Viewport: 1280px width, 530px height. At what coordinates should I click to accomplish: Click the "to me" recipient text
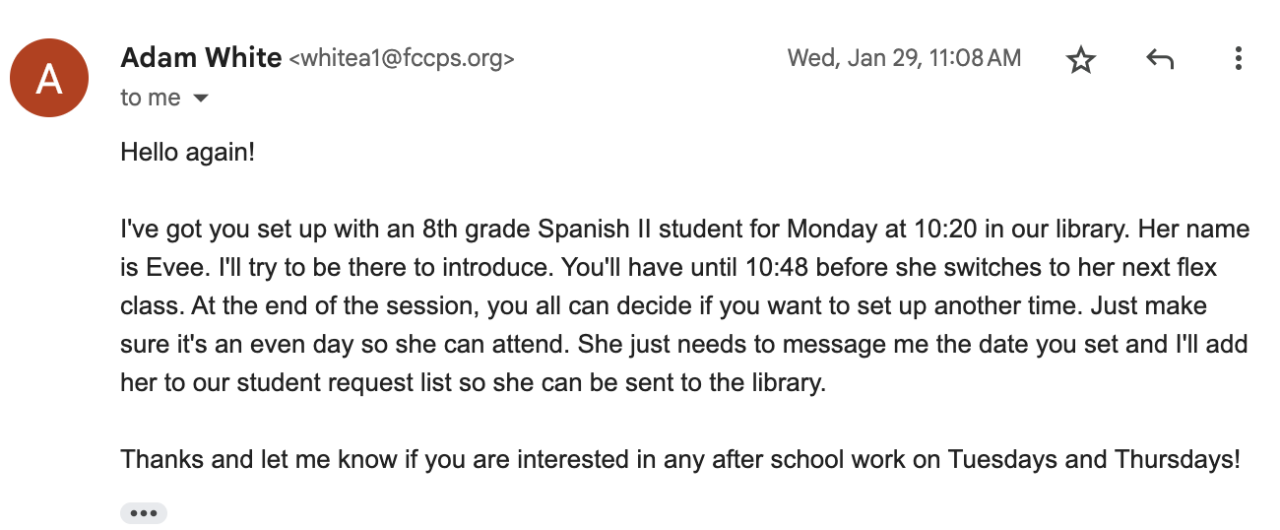[150, 98]
